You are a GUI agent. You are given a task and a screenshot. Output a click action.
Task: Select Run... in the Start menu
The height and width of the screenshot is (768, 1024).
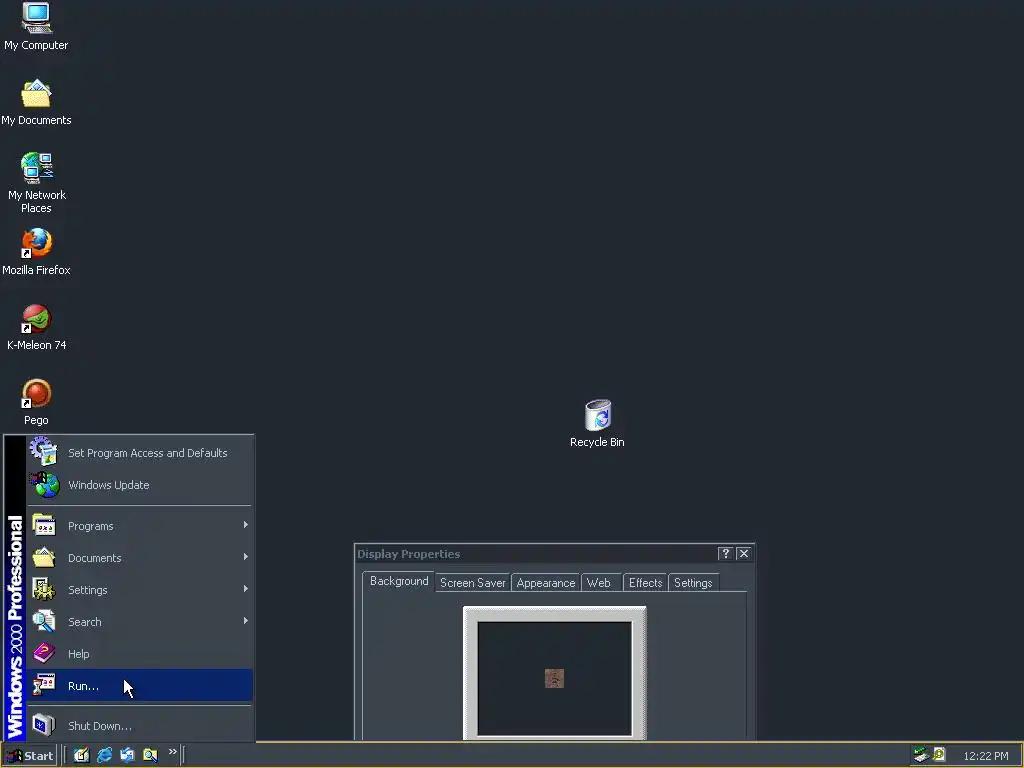(x=139, y=685)
